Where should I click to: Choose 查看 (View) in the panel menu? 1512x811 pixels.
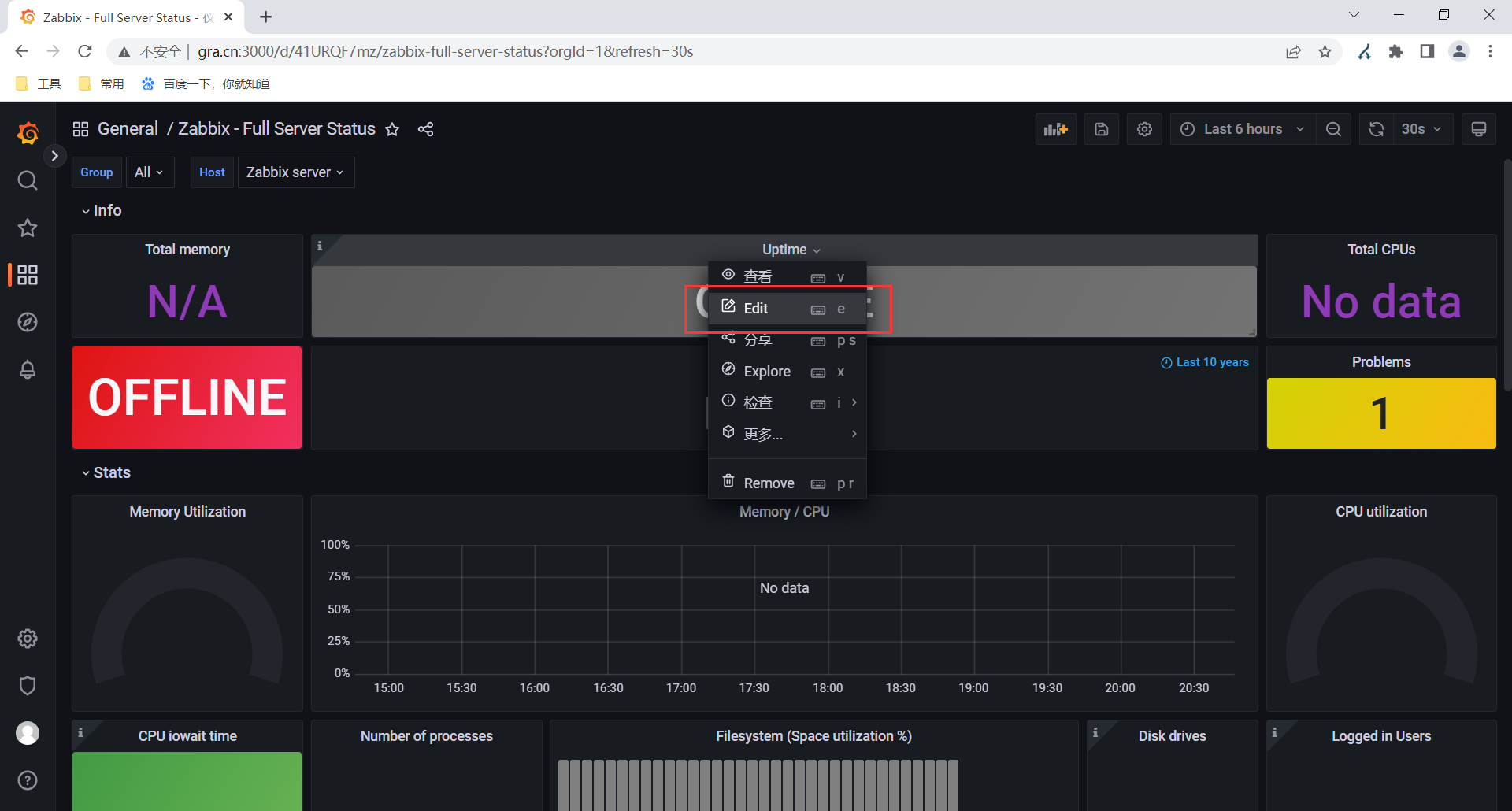787,276
